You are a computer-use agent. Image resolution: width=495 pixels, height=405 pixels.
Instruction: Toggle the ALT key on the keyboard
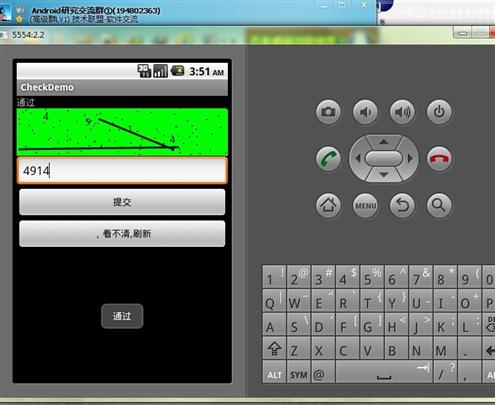click(274, 372)
